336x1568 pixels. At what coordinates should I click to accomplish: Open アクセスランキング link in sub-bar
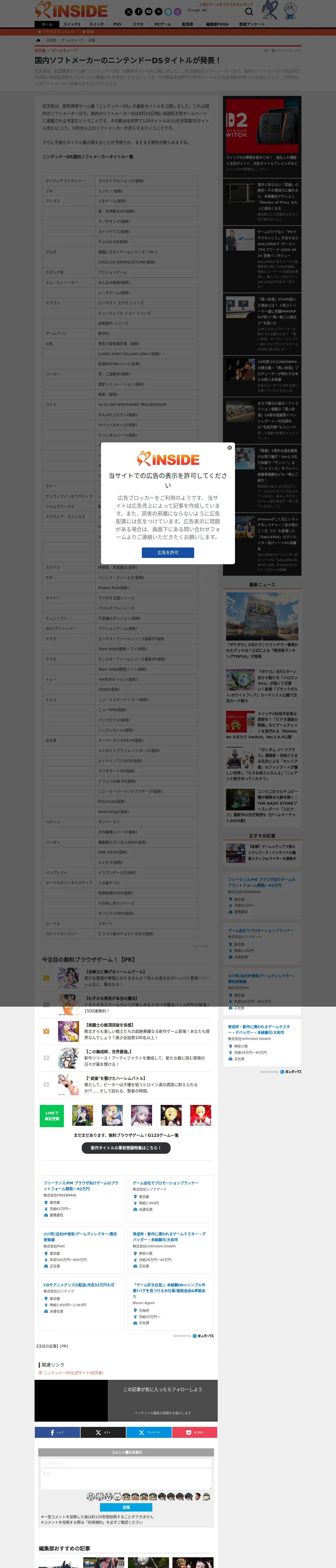pos(57,32)
